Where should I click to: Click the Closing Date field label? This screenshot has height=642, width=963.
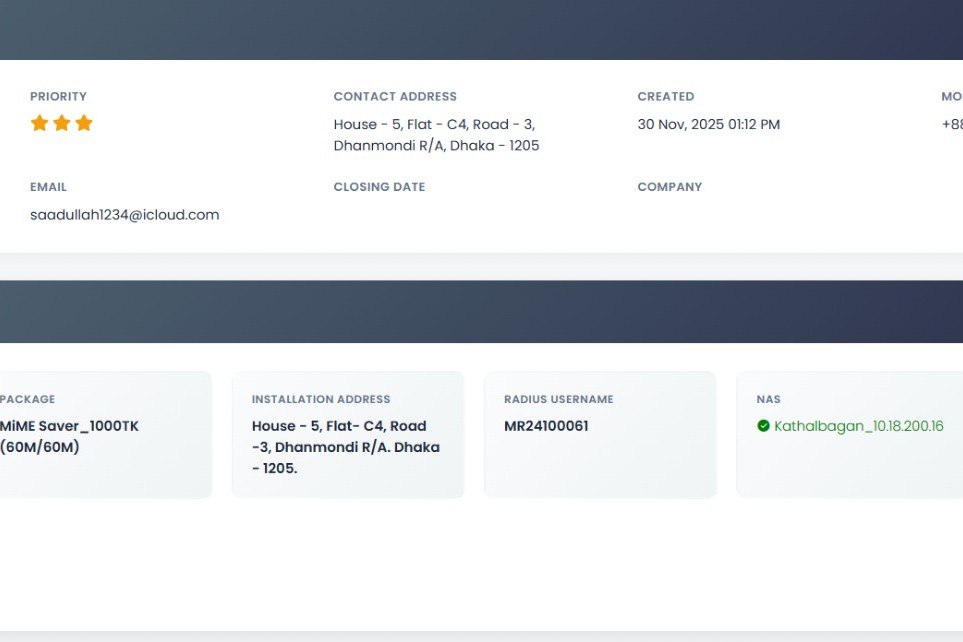pyautogui.click(x=379, y=187)
